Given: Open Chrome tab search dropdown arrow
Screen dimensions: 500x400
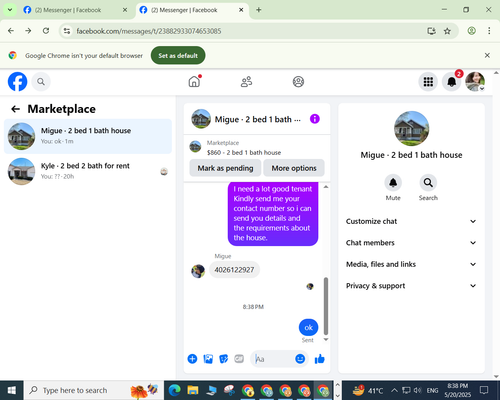Looking at the screenshot, I should 10,10.
